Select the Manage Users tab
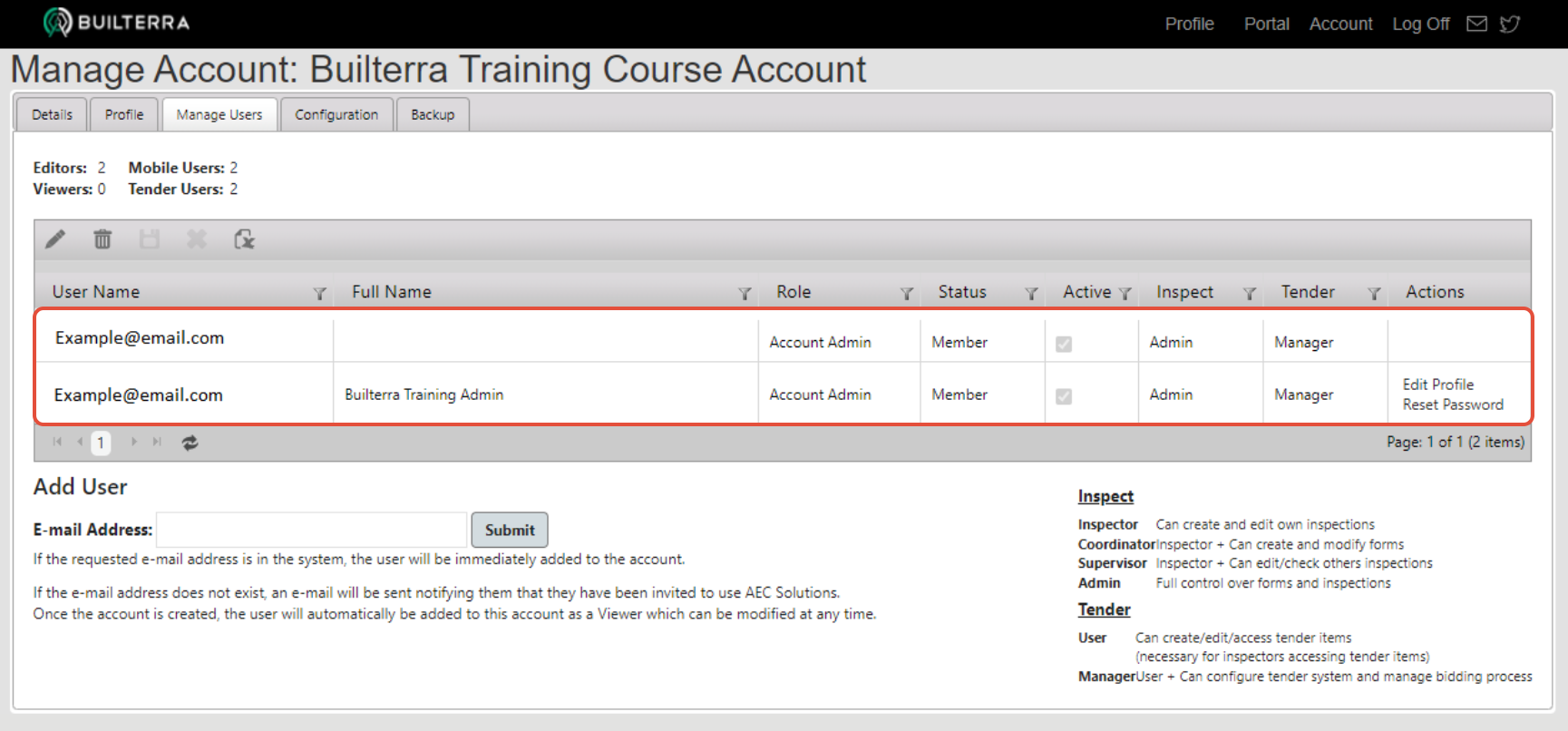Image resolution: width=1568 pixels, height=731 pixels. click(x=219, y=114)
